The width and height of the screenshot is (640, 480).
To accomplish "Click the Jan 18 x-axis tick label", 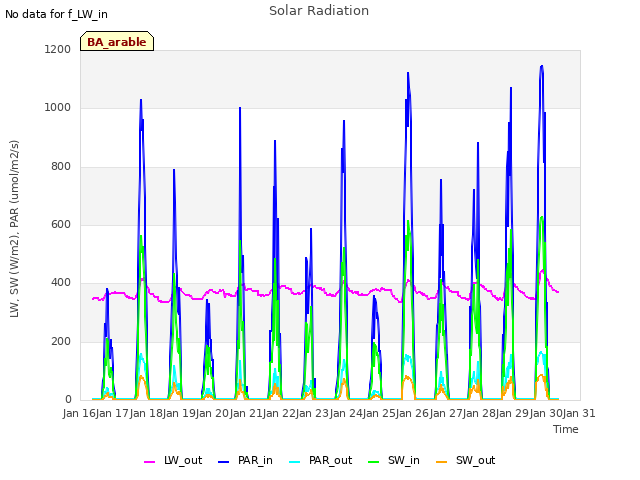I will pyautogui.click(x=146, y=413).
